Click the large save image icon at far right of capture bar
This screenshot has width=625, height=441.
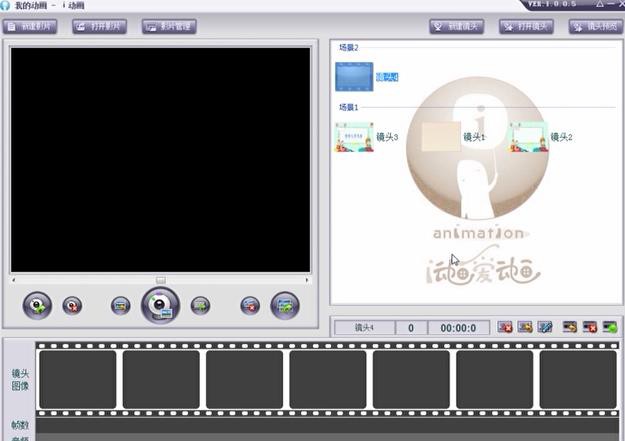point(285,306)
